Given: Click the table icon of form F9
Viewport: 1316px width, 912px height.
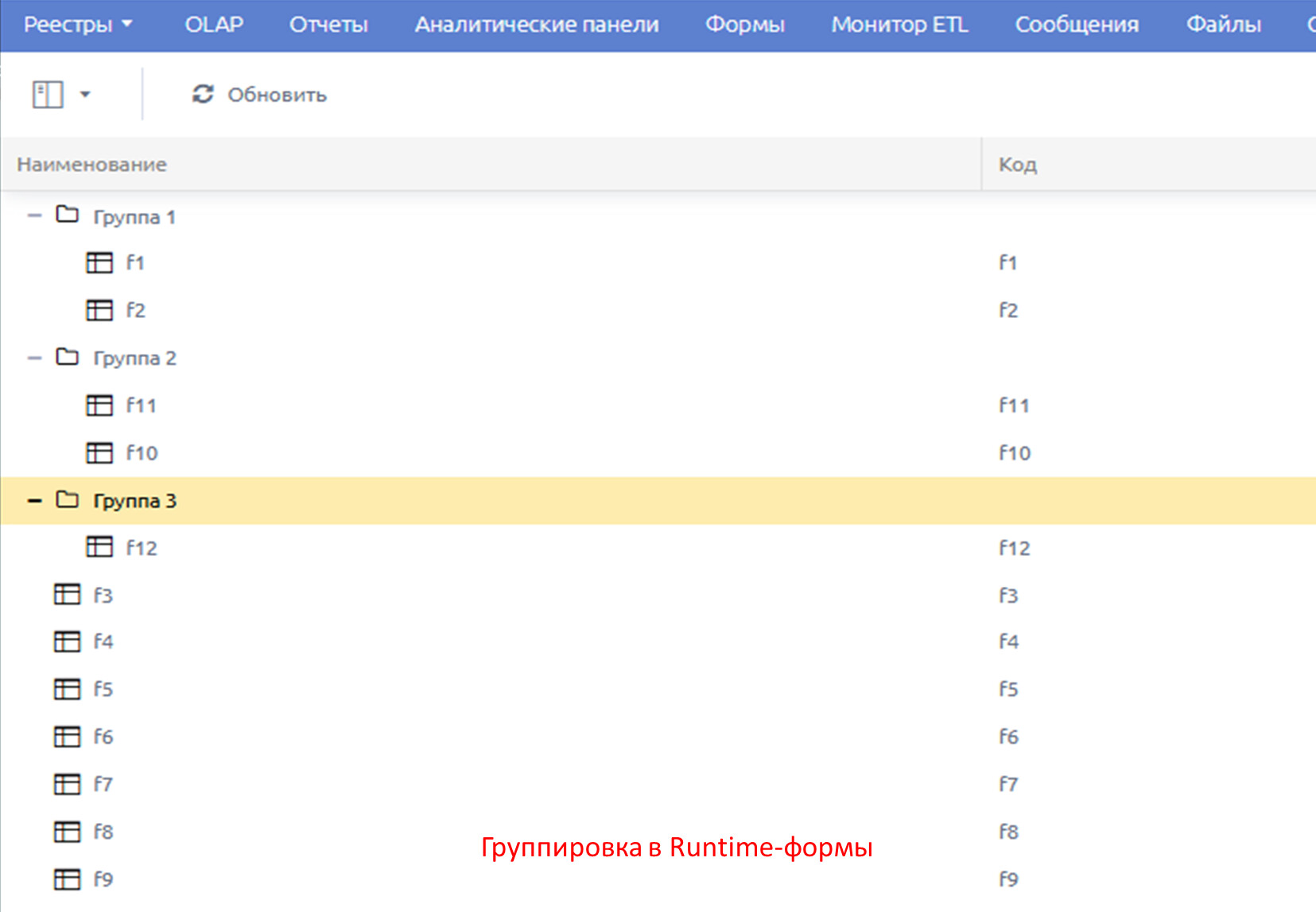Looking at the screenshot, I should pos(68,879).
